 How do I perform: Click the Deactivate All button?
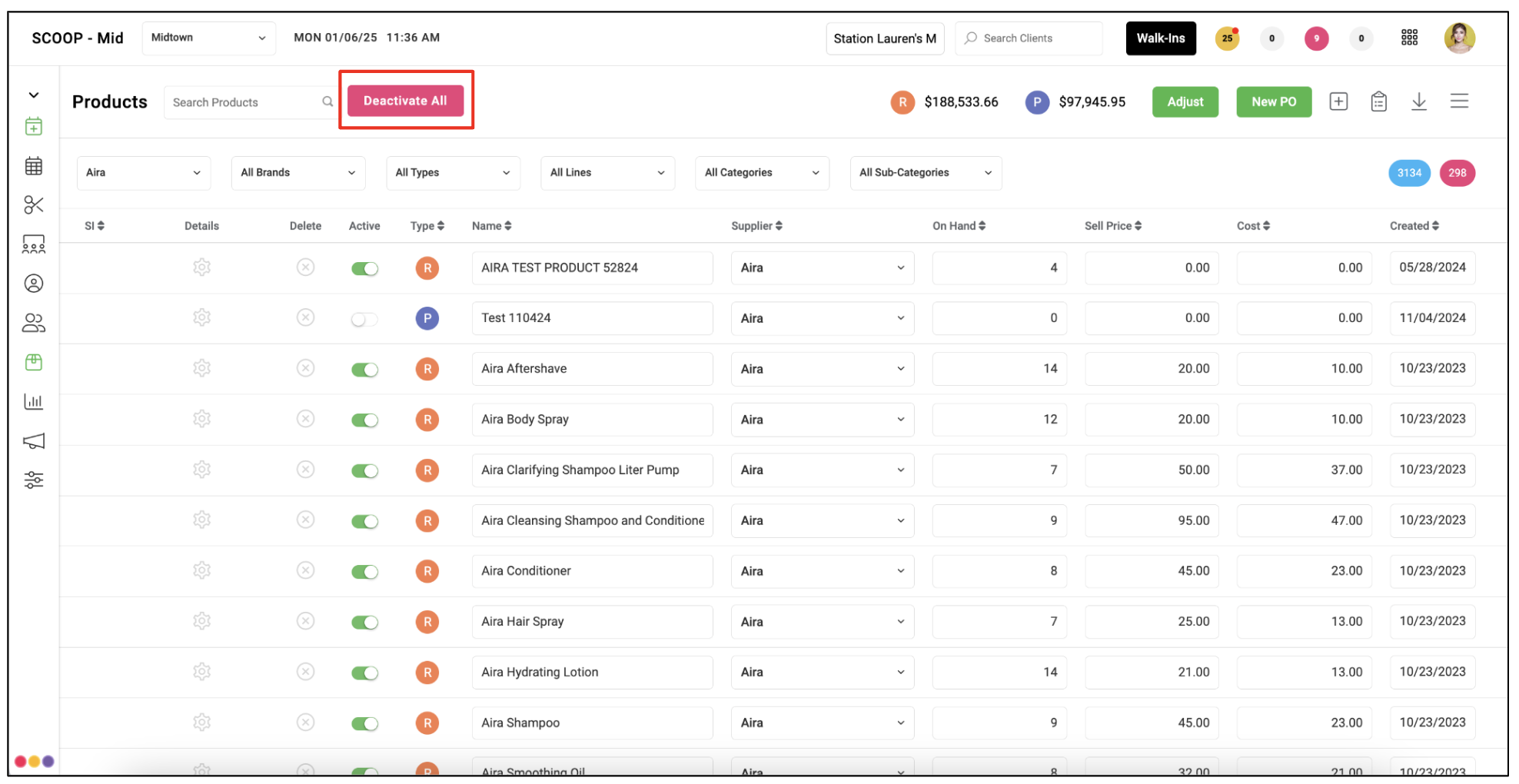click(x=405, y=101)
